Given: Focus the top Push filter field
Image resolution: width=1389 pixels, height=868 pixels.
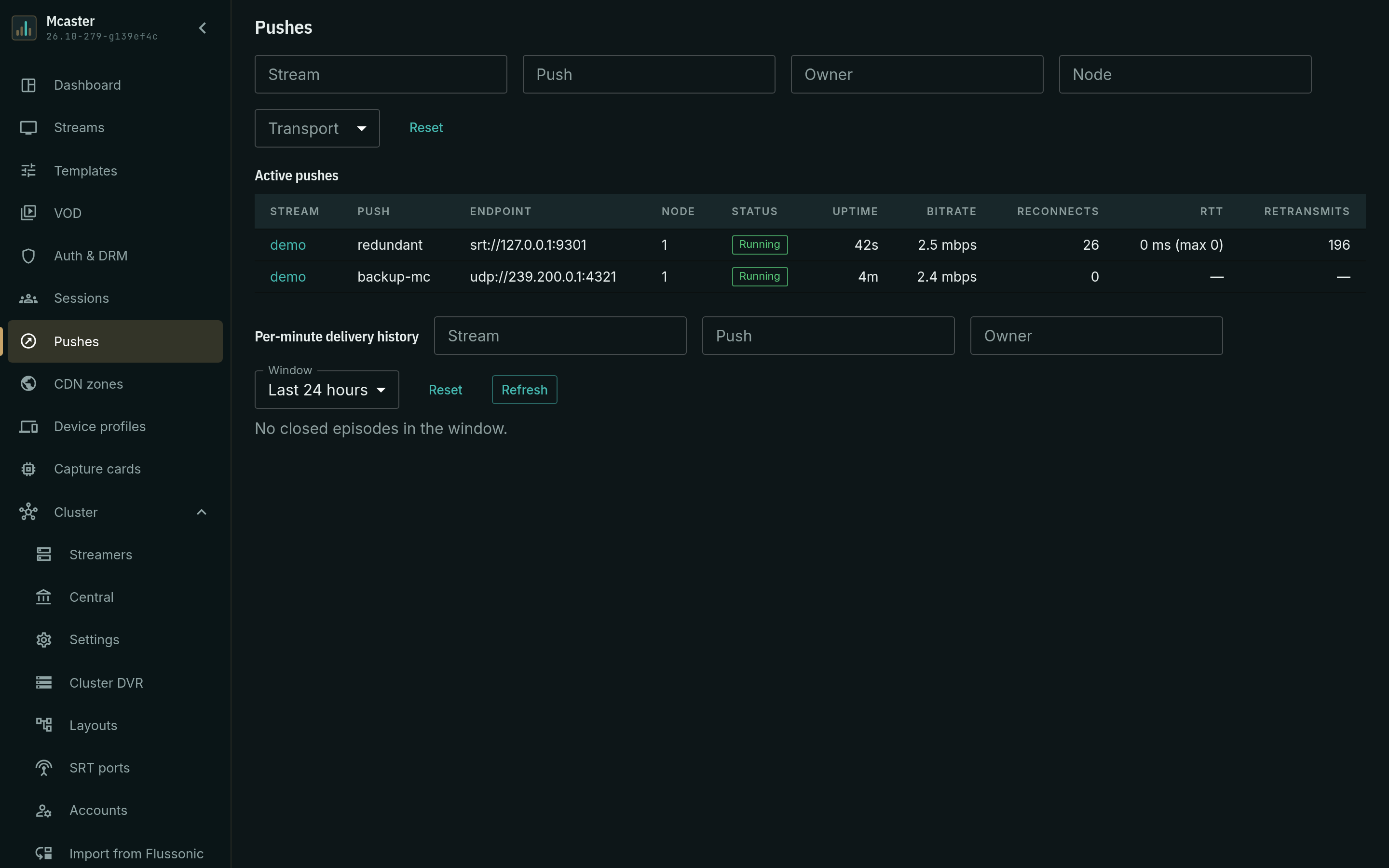Looking at the screenshot, I should (x=649, y=74).
